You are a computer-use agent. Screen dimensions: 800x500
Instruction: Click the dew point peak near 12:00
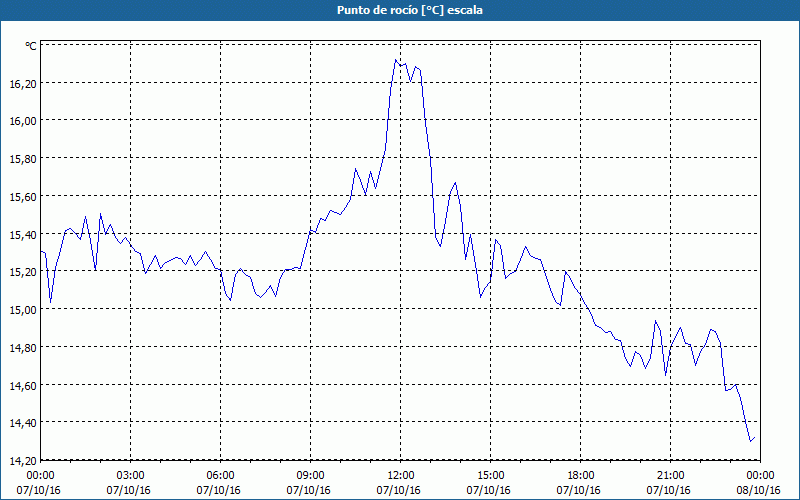coord(395,60)
